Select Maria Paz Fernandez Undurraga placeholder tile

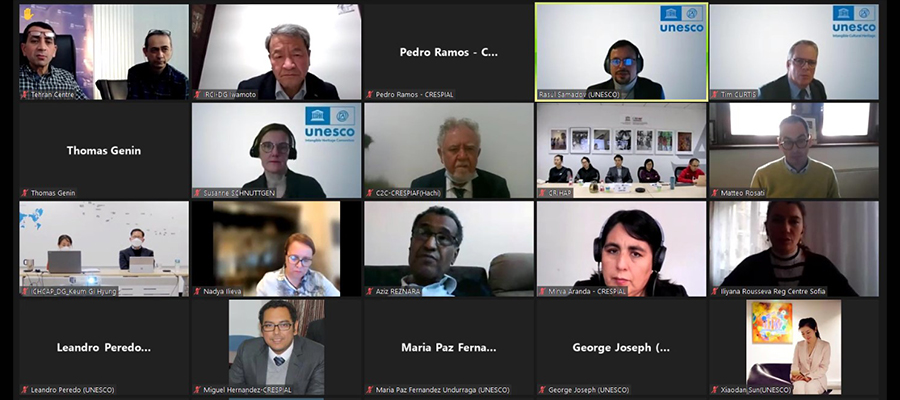tap(449, 348)
